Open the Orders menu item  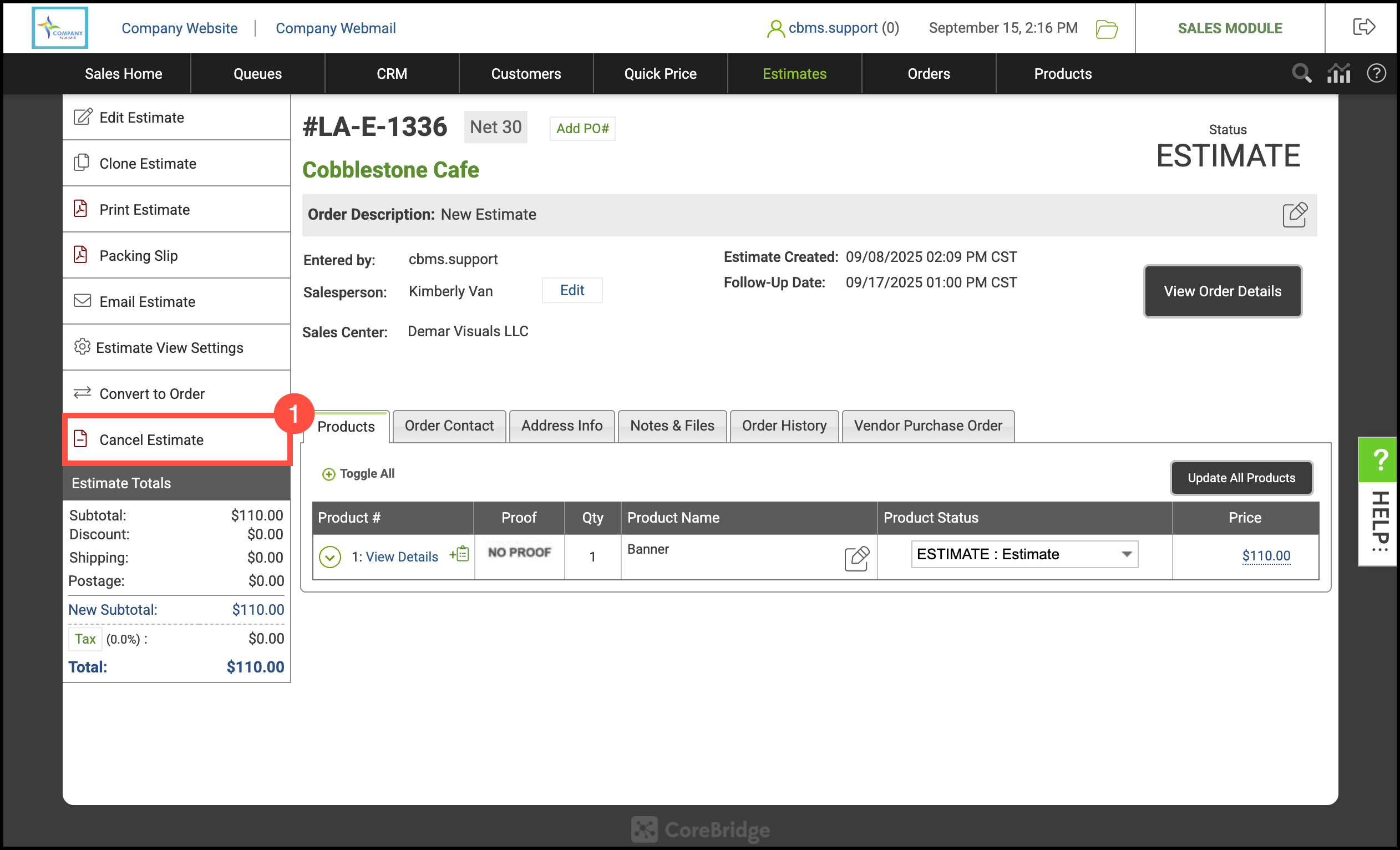[x=928, y=74]
